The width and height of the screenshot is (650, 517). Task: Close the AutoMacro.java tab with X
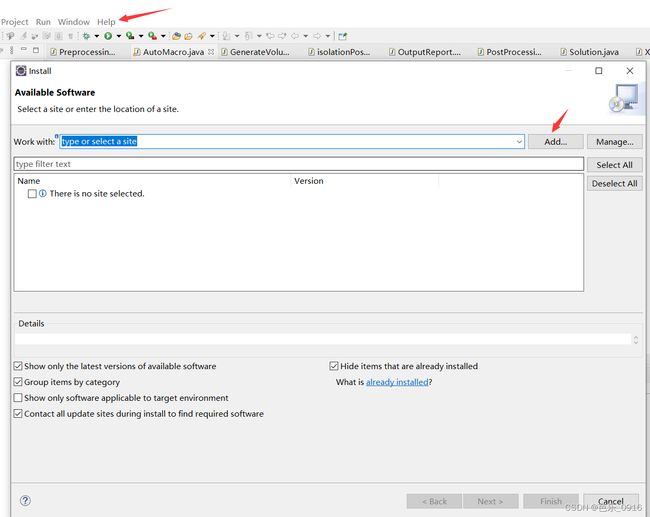tap(211, 52)
